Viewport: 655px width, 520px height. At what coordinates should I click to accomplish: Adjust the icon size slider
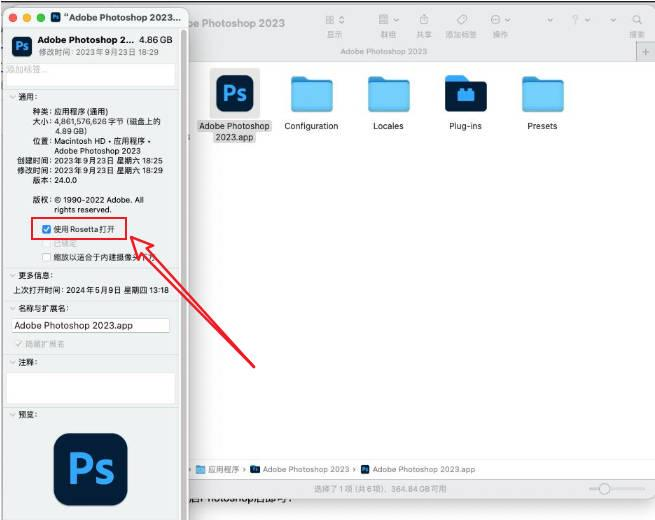pos(604,488)
